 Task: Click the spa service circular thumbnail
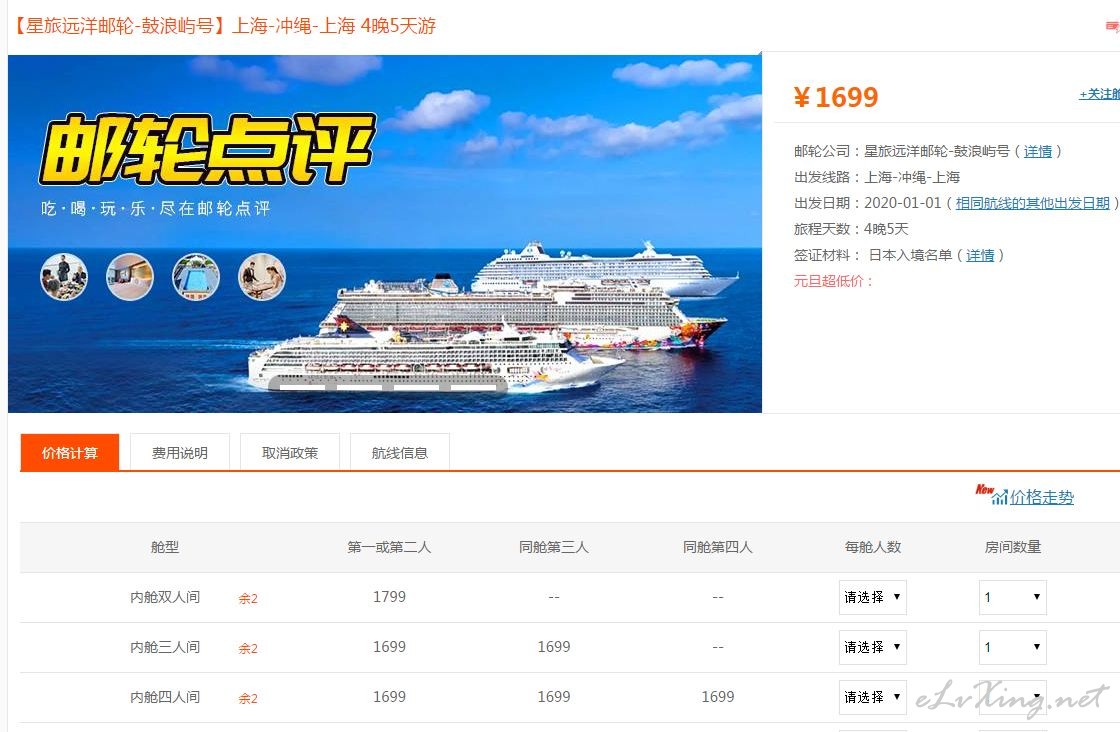(x=261, y=276)
